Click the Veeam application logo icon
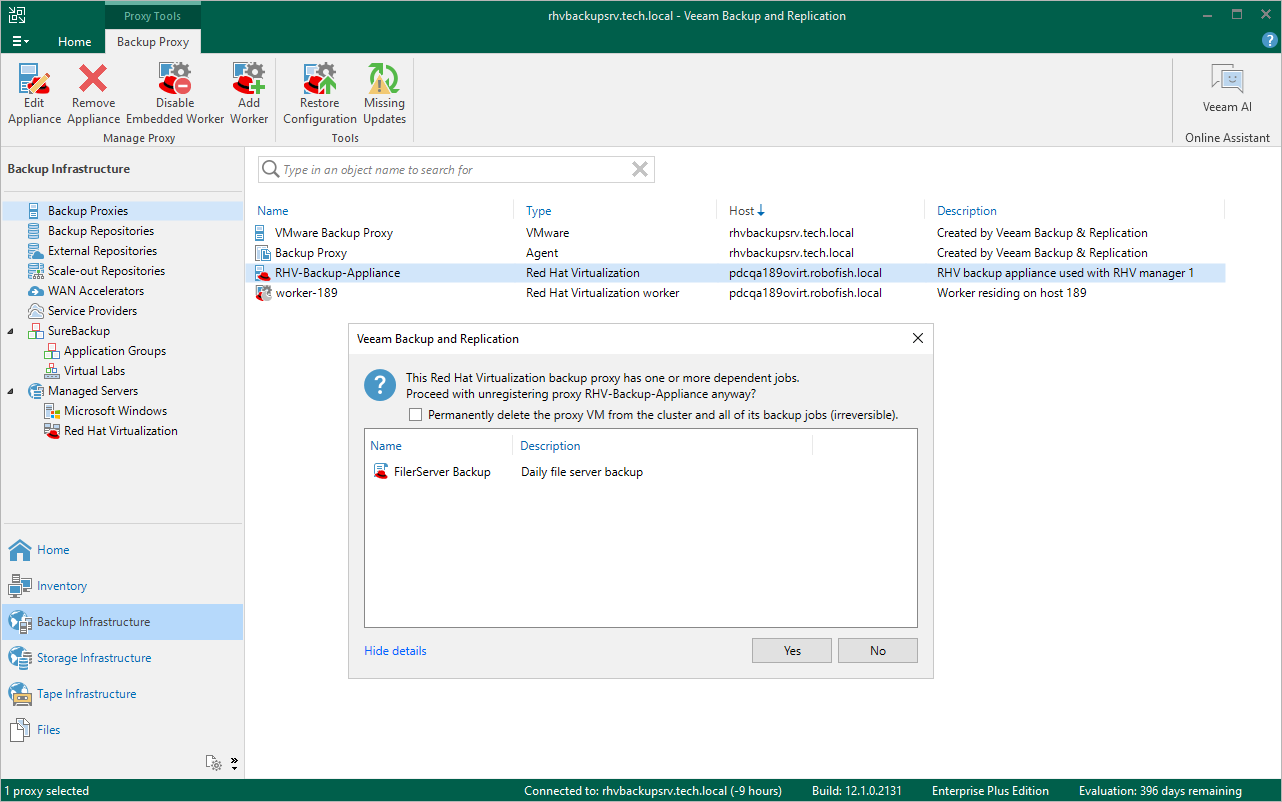This screenshot has width=1282, height=802. pyautogui.click(x=18, y=16)
